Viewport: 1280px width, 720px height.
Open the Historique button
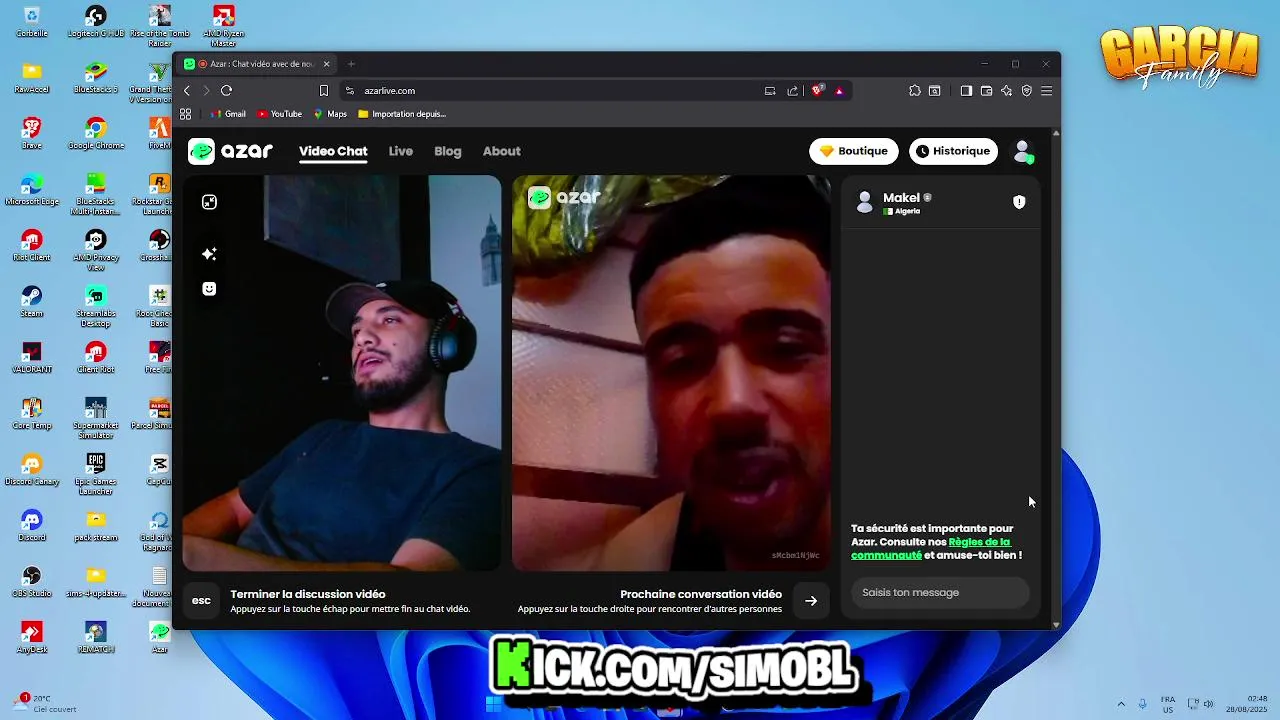(x=953, y=151)
